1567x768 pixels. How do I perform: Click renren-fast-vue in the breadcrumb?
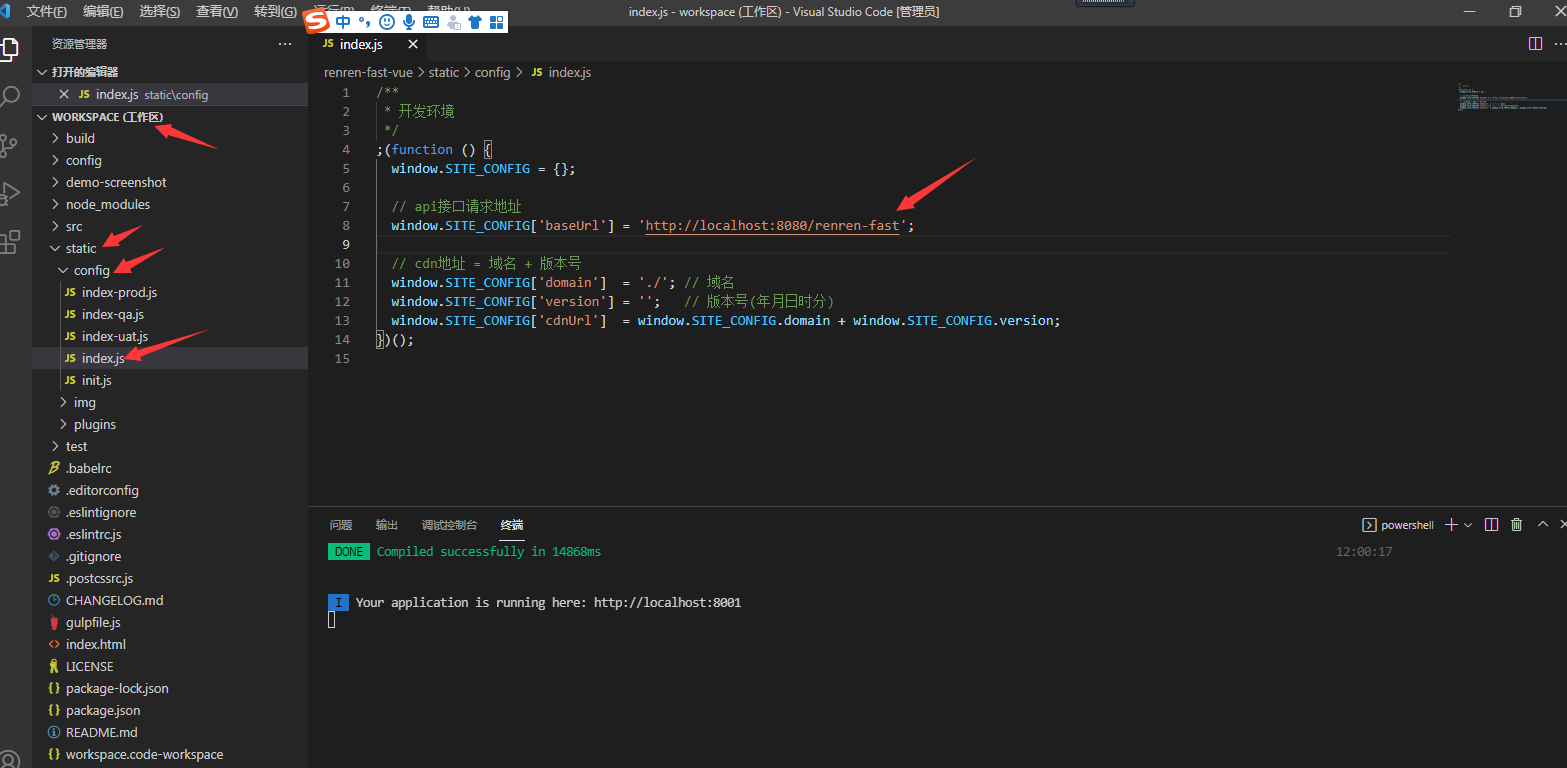[x=370, y=72]
